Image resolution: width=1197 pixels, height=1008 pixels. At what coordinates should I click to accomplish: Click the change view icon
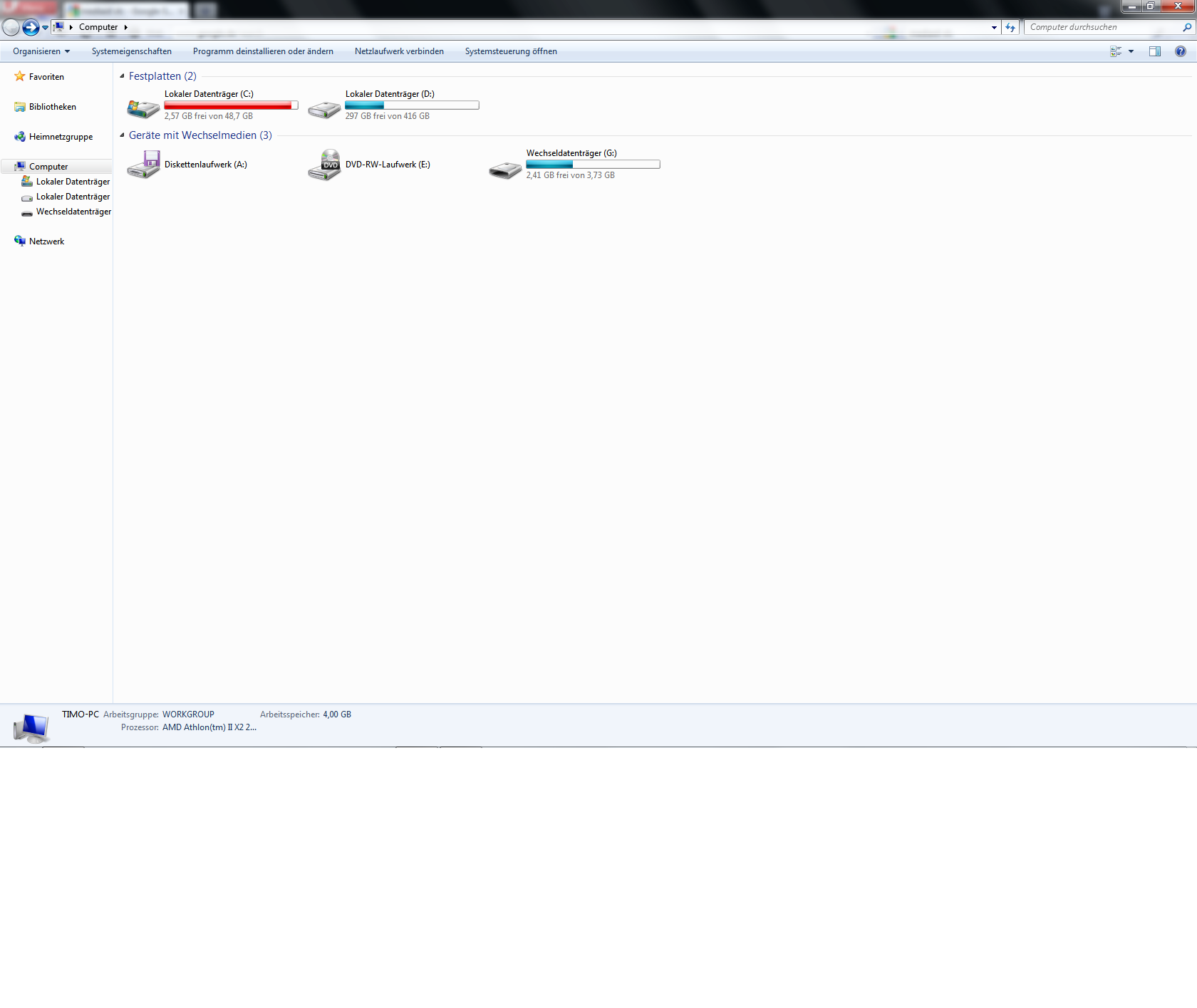[x=1116, y=51]
